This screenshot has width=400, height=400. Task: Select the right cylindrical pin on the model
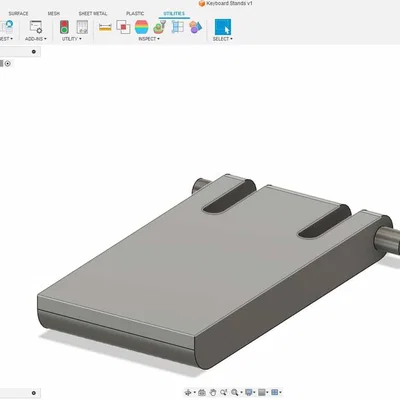(x=387, y=240)
